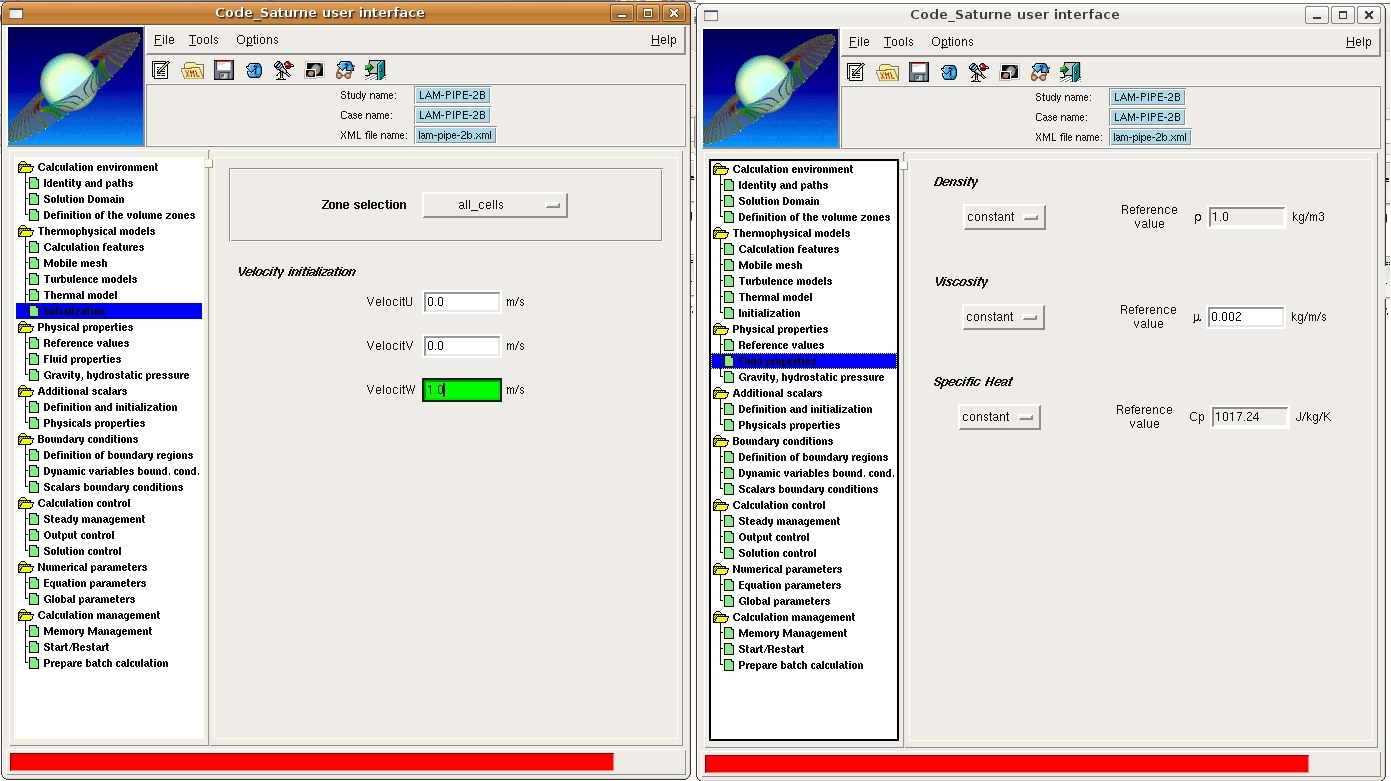The width and height of the screenshot is (1391, 781).
Task: Open File menu in left window
Action: coord(164,40)
